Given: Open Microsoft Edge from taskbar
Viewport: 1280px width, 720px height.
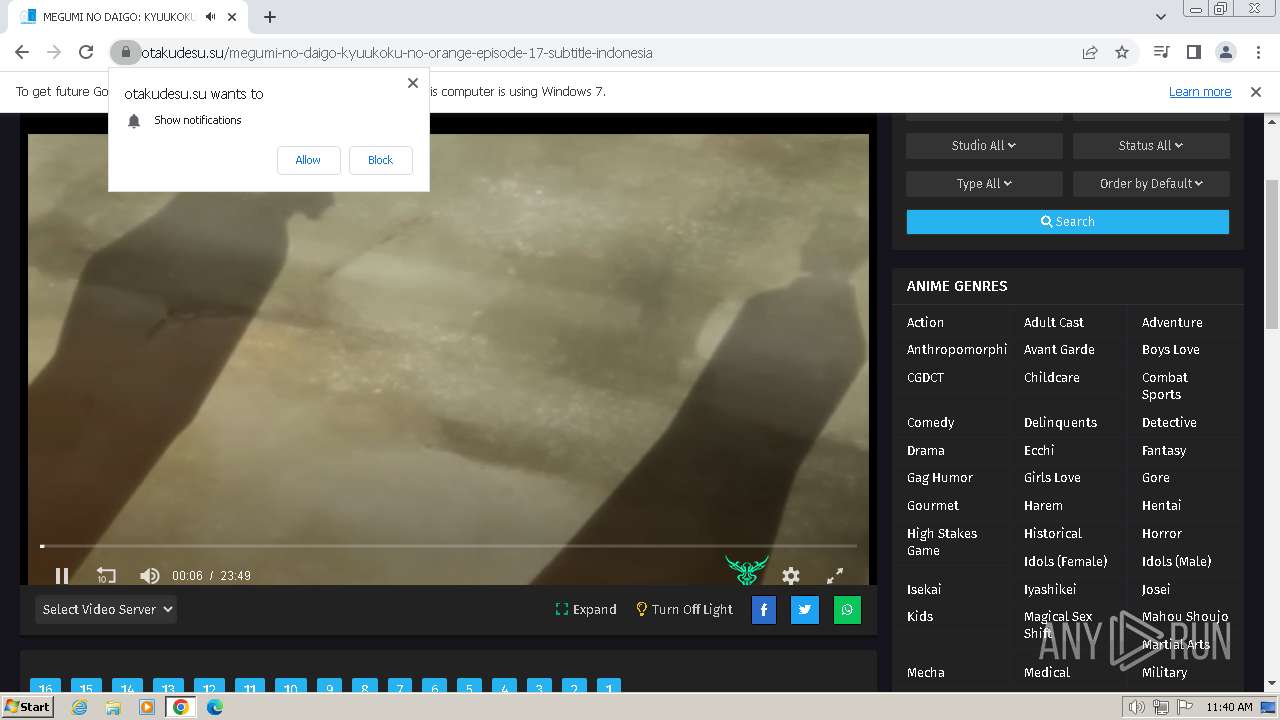Looking at the screenshot, I should pyautogui.click(x=215, y=706).
